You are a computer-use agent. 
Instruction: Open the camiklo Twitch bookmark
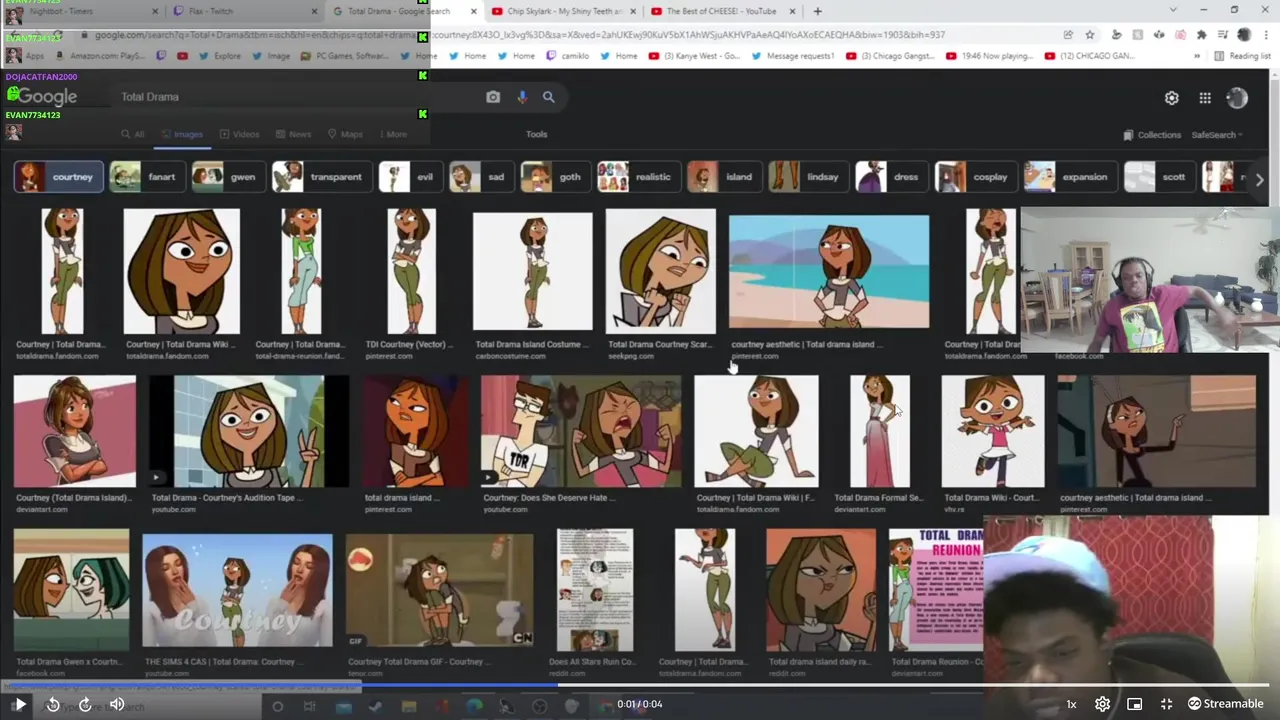[x=567, y=56]
